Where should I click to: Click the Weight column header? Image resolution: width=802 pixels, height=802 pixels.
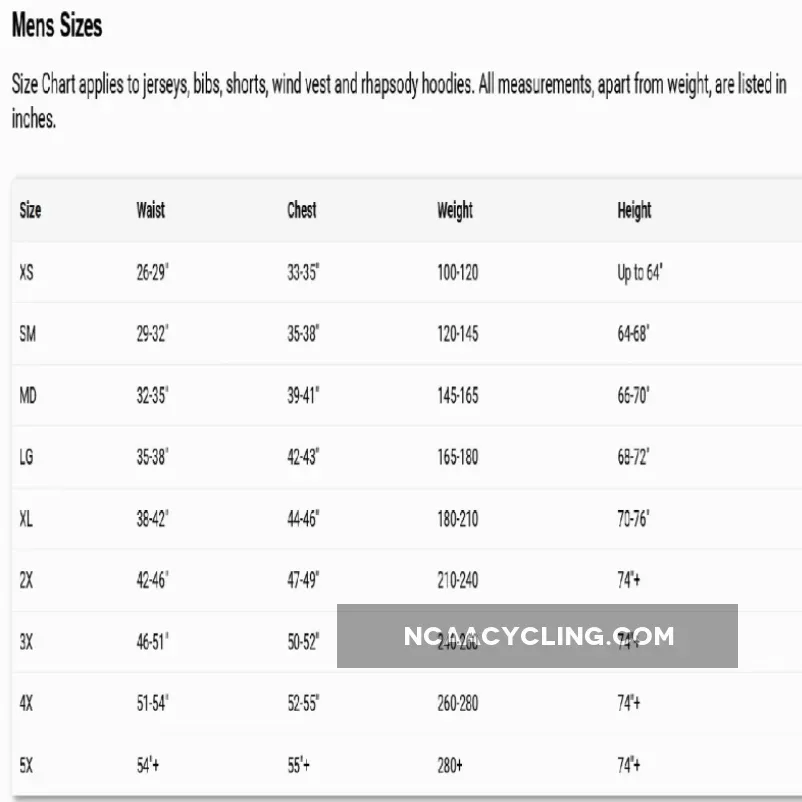click(x=455, y=210)
